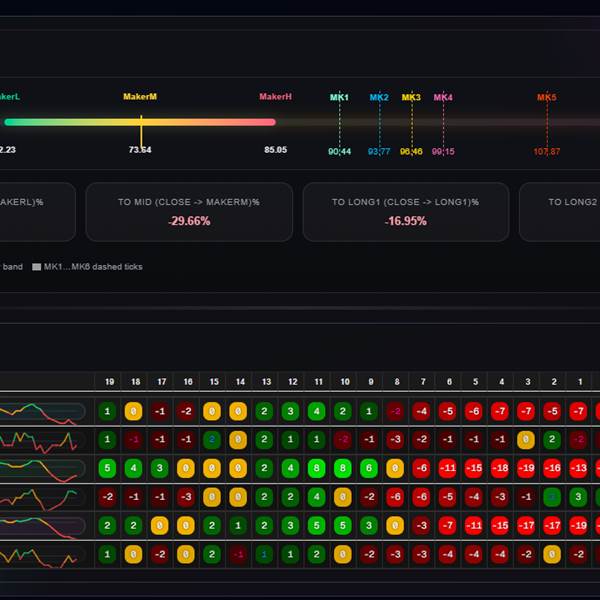Click the MakerH label at band end

tap(275, 97)
